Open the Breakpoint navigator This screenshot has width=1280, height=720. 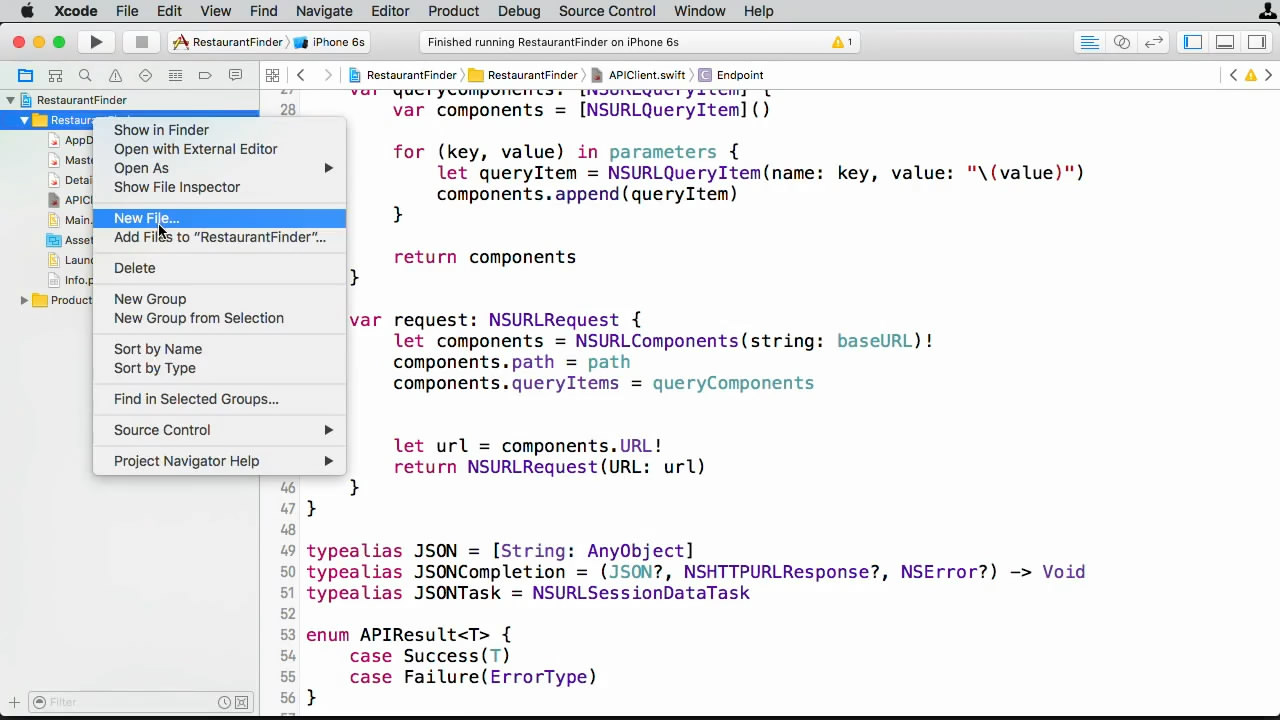(205, 75)
